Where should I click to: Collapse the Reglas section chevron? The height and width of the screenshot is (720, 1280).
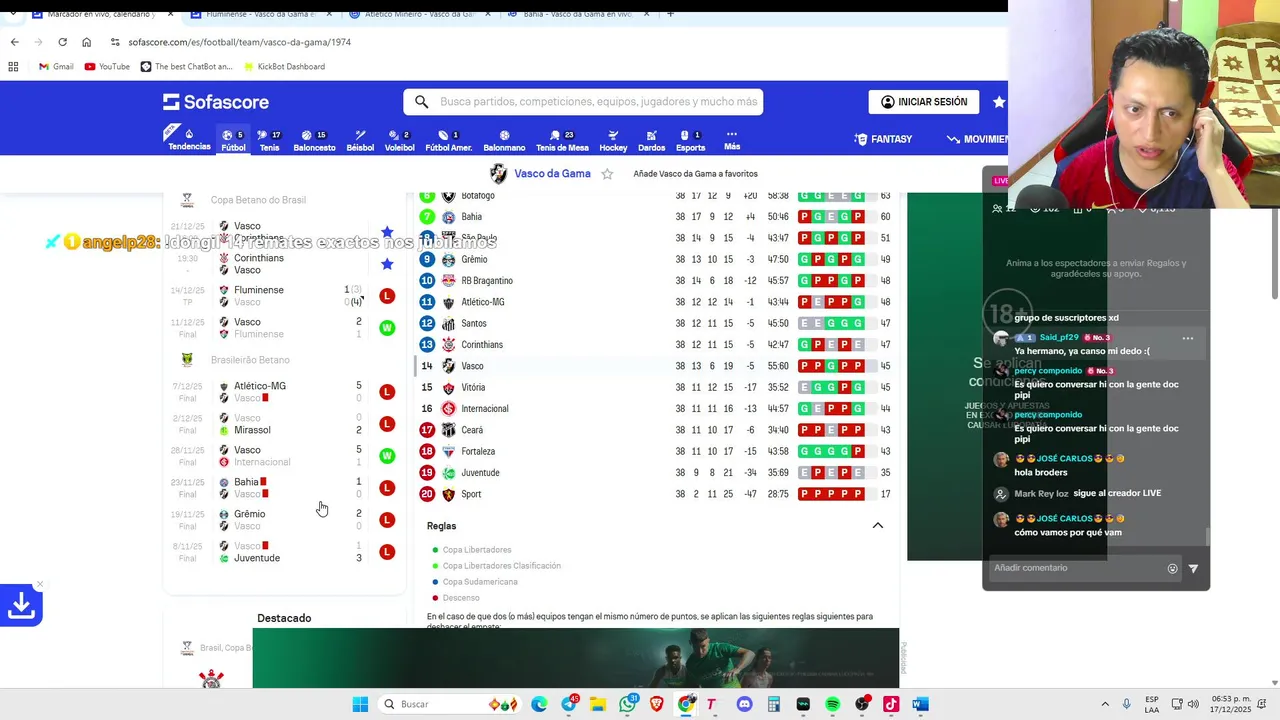coord(878,526)
